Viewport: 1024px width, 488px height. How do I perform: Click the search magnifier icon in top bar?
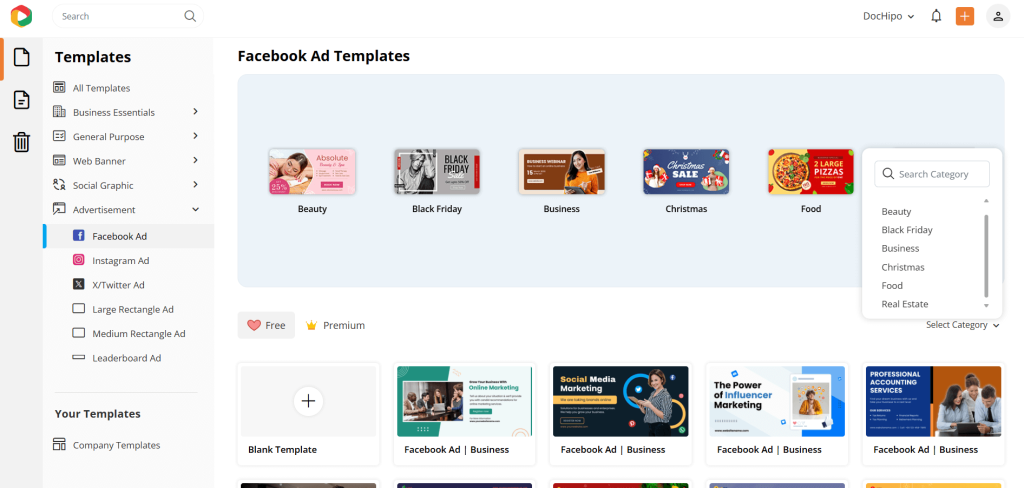coord(190,16)
